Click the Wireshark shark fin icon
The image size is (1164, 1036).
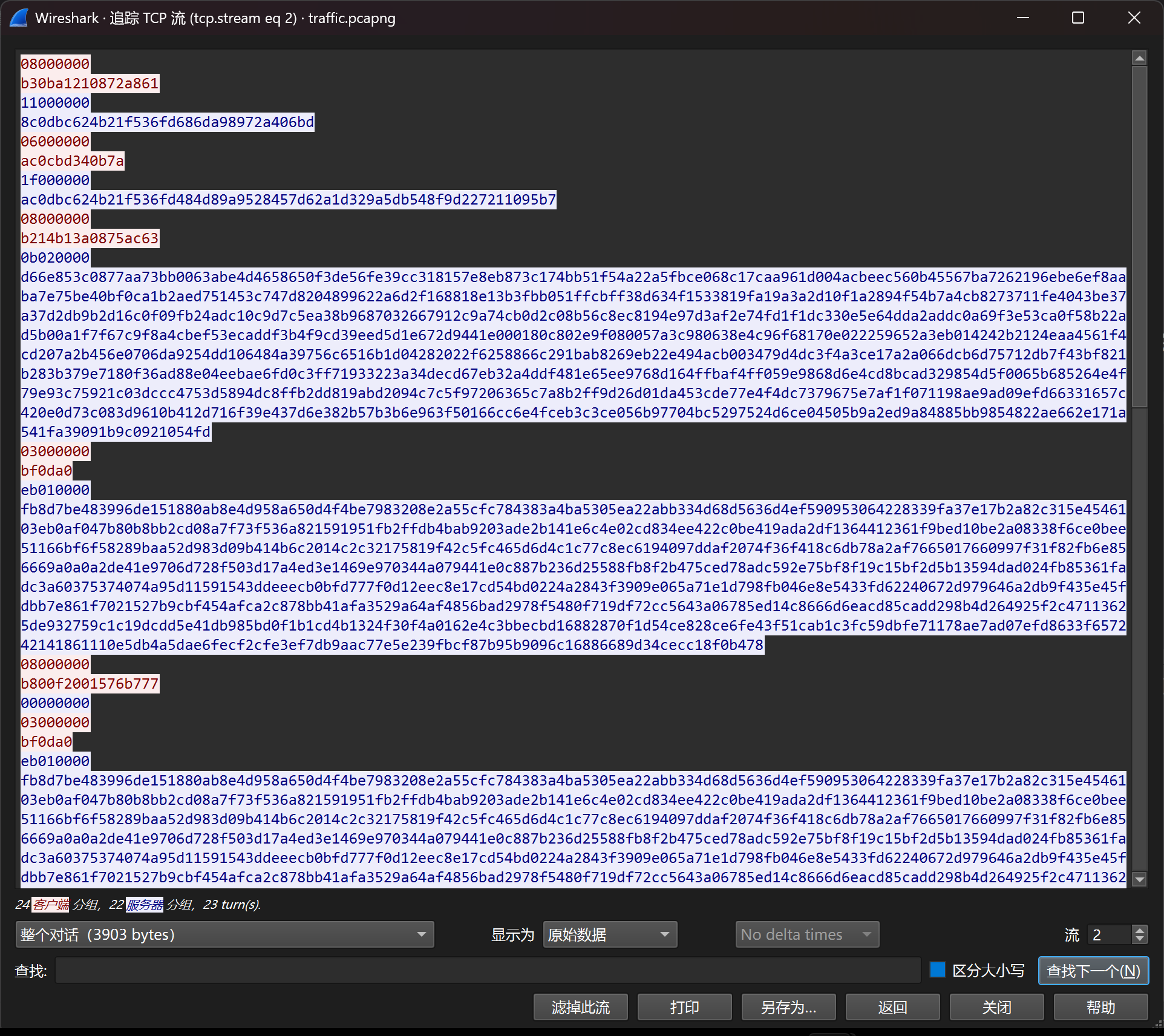19,18
